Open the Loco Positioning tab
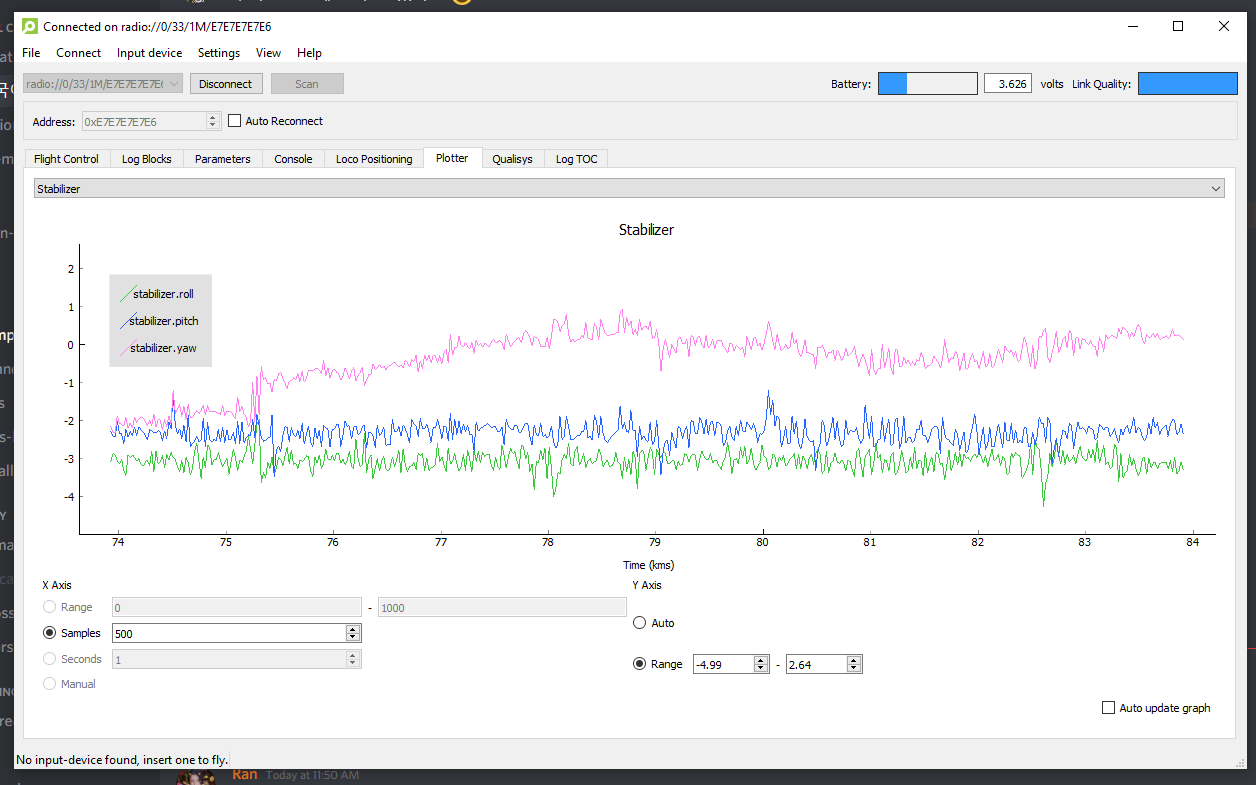The image size is (1256, 785). coord(373,159)
